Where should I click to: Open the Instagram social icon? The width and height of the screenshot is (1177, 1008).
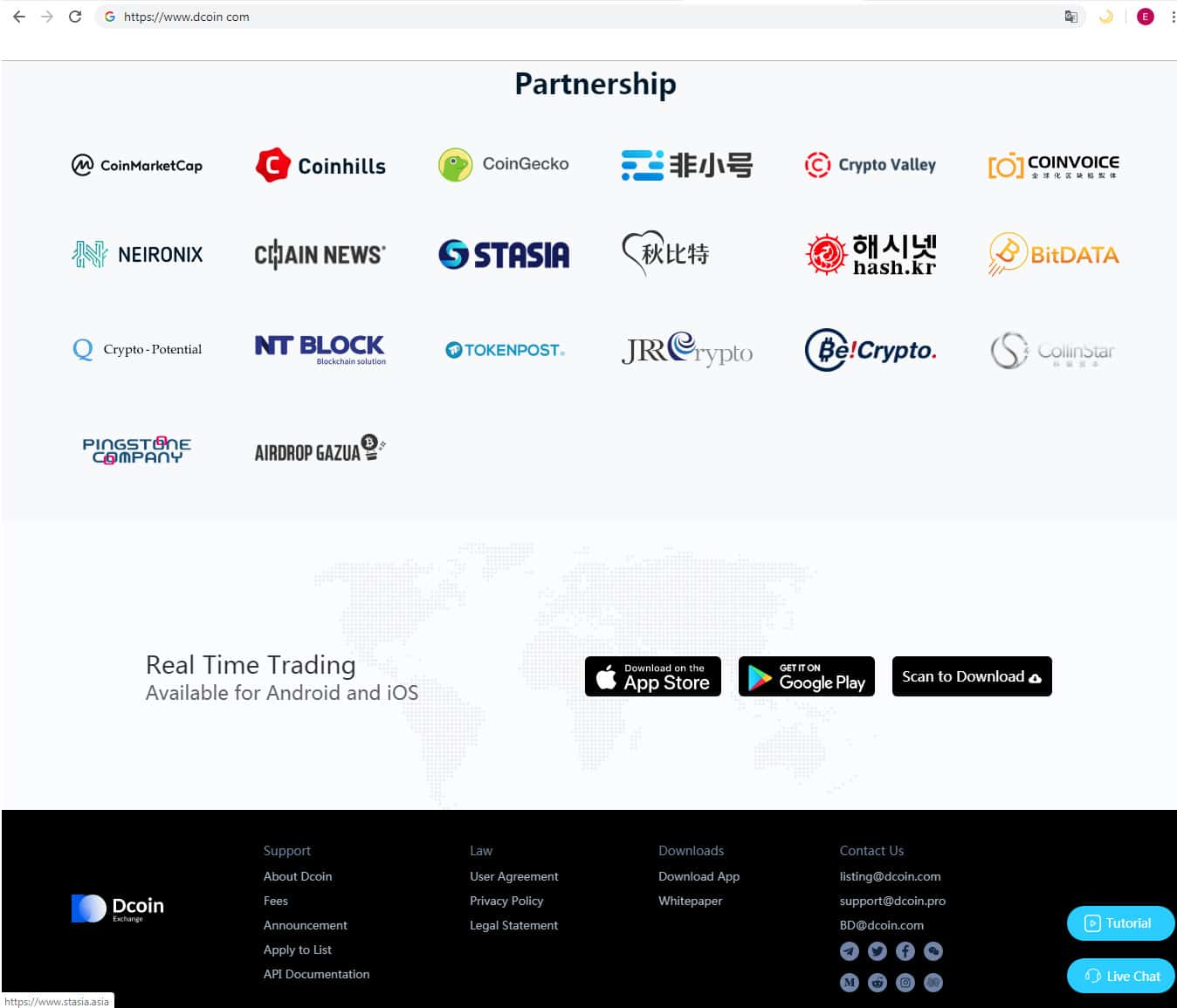pyautogui.click(x=905, y=983)
